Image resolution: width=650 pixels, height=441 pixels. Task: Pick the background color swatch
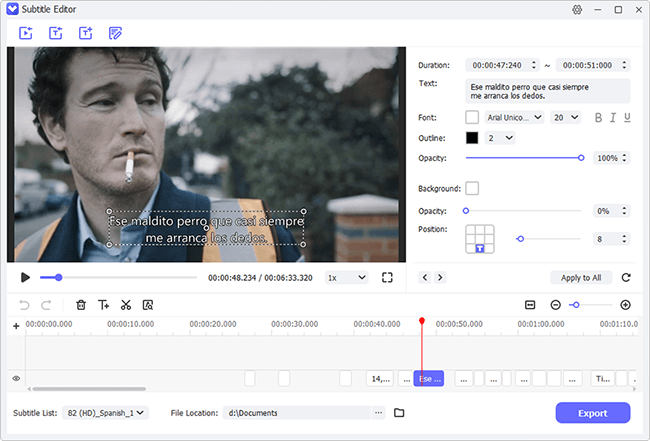472,188
